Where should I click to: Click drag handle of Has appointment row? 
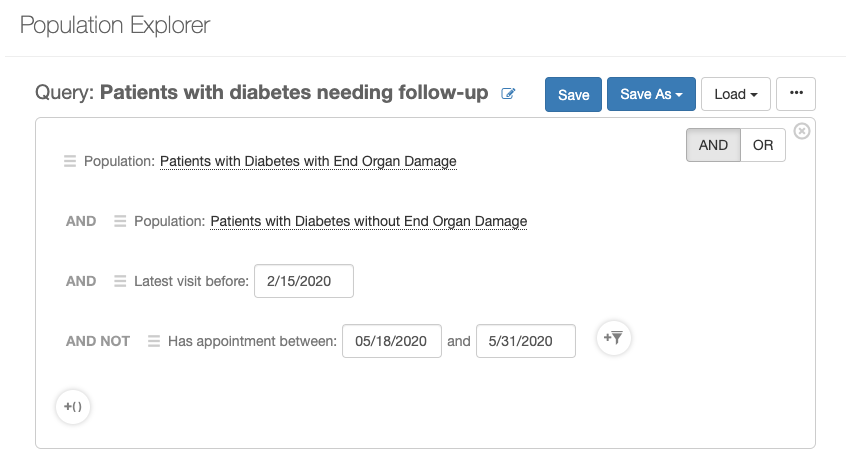pyautogui.click(x=154, y=341)
